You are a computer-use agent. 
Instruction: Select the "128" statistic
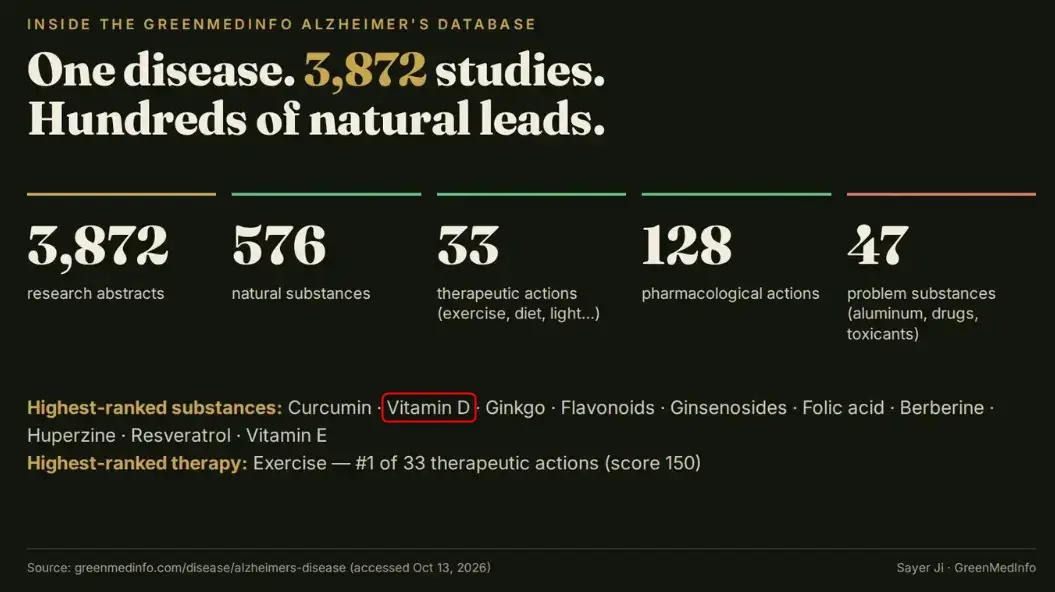coord(686,245)
